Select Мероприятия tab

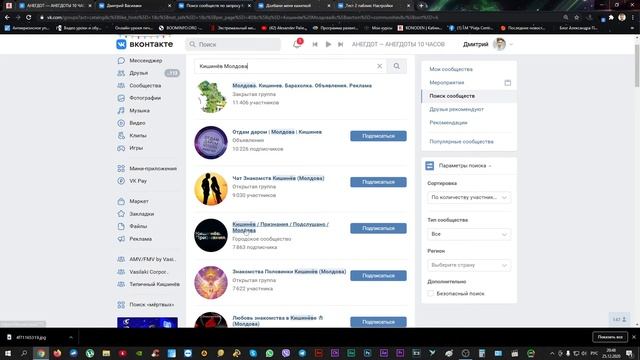point(447,82)
